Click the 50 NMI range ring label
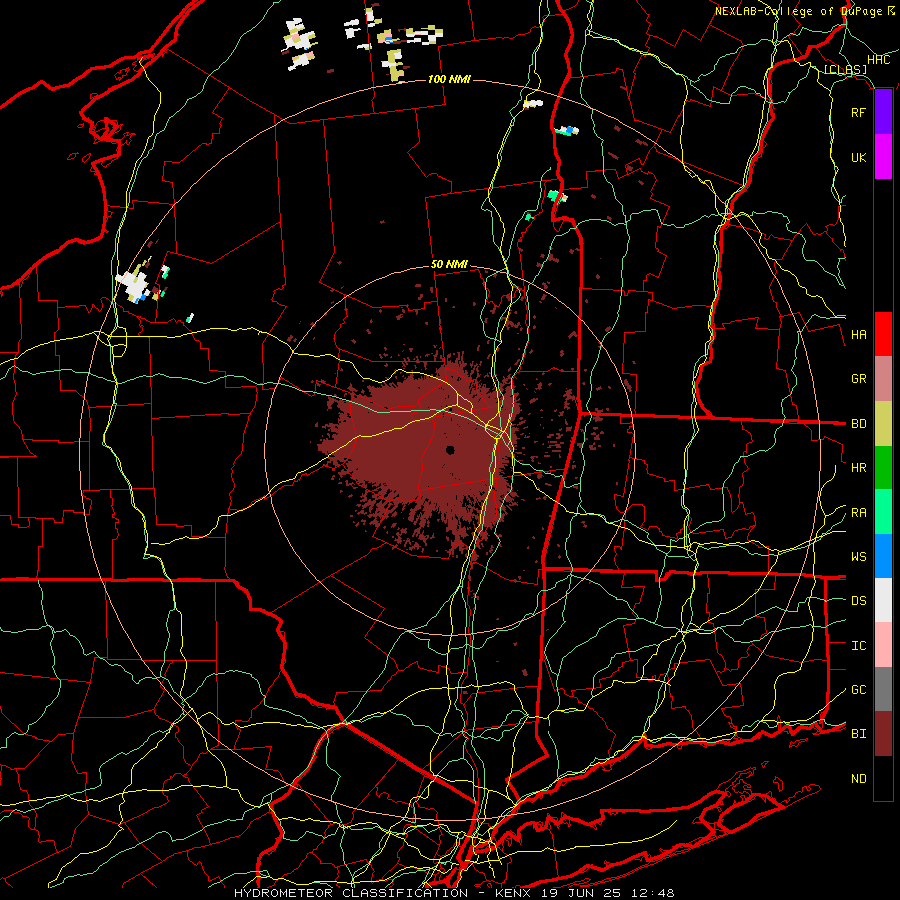This screenshot has width=900, height=900. pyautogui.click(x=449, y=265)
